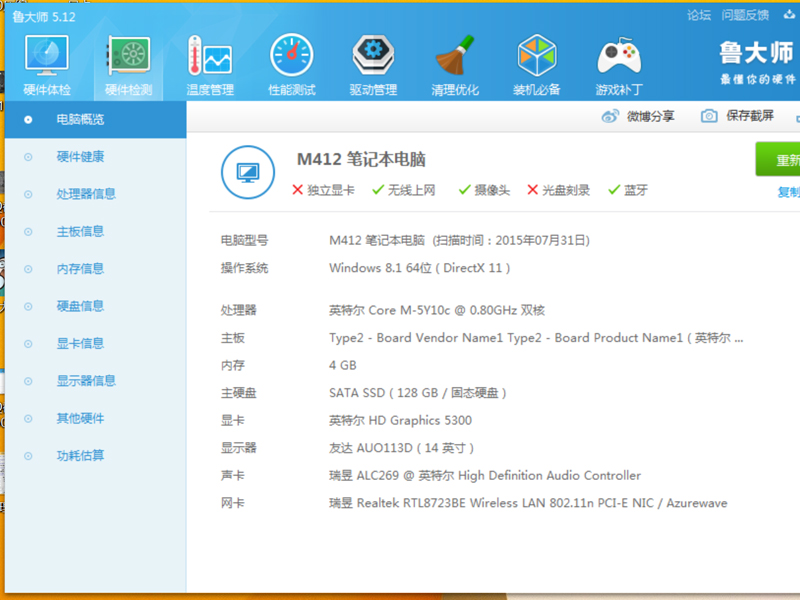The width and height of the screenshot is (800, 600).
Task: Click the 鲁大师 5.12 window title
Action: 44,17
